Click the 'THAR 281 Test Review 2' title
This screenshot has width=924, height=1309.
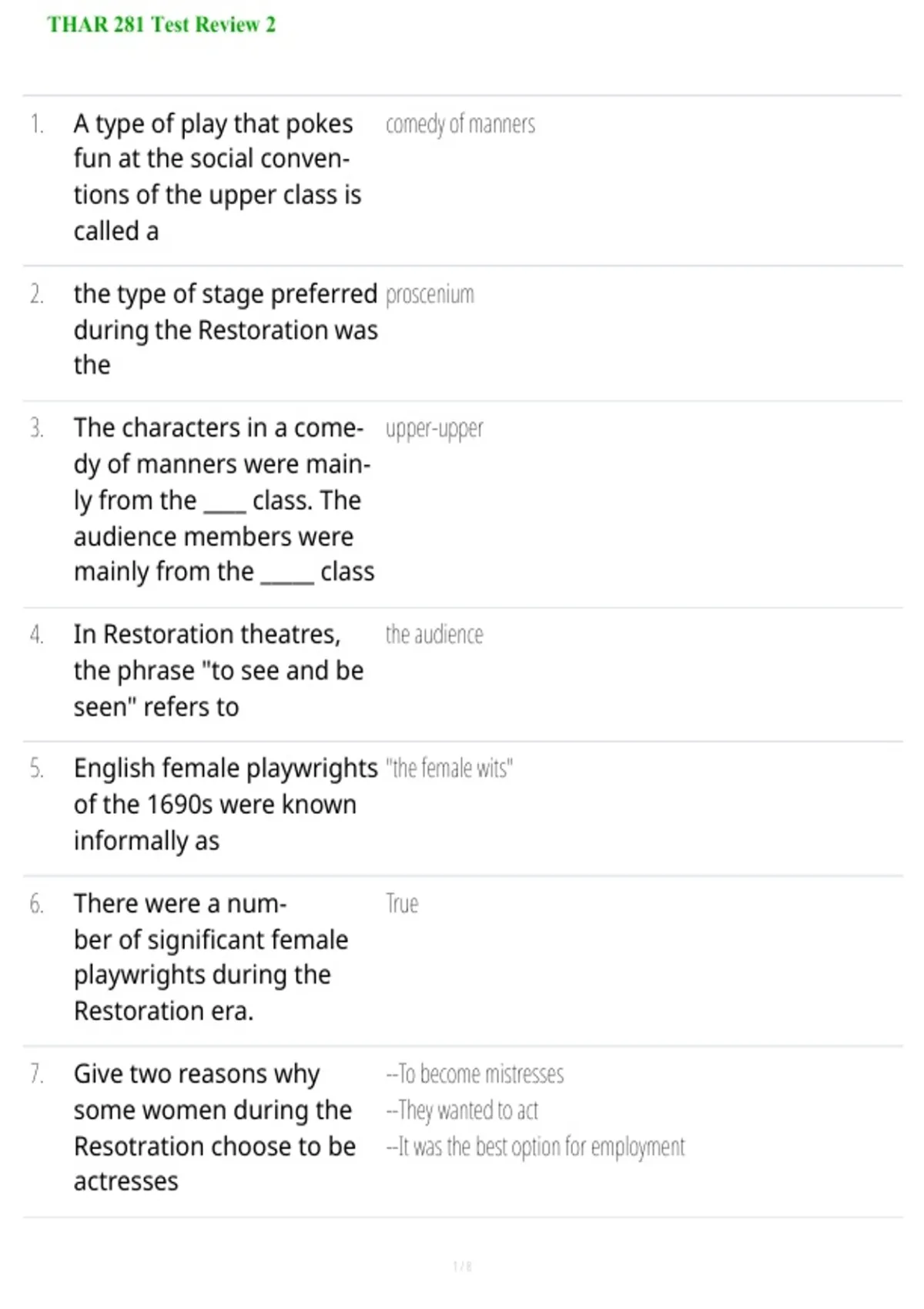click(x=161, y=25)
